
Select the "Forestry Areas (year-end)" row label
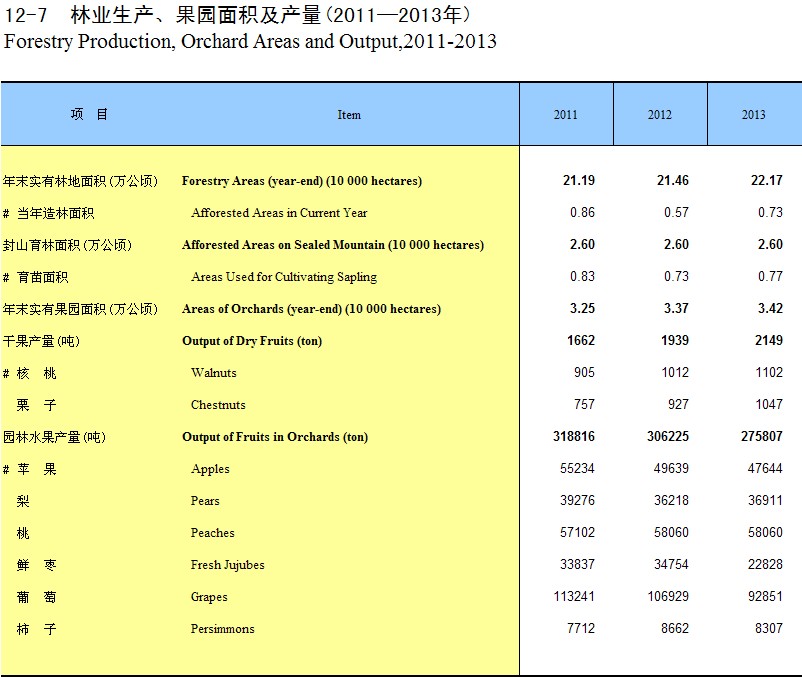pyautogui.click(x=301, y=181)
